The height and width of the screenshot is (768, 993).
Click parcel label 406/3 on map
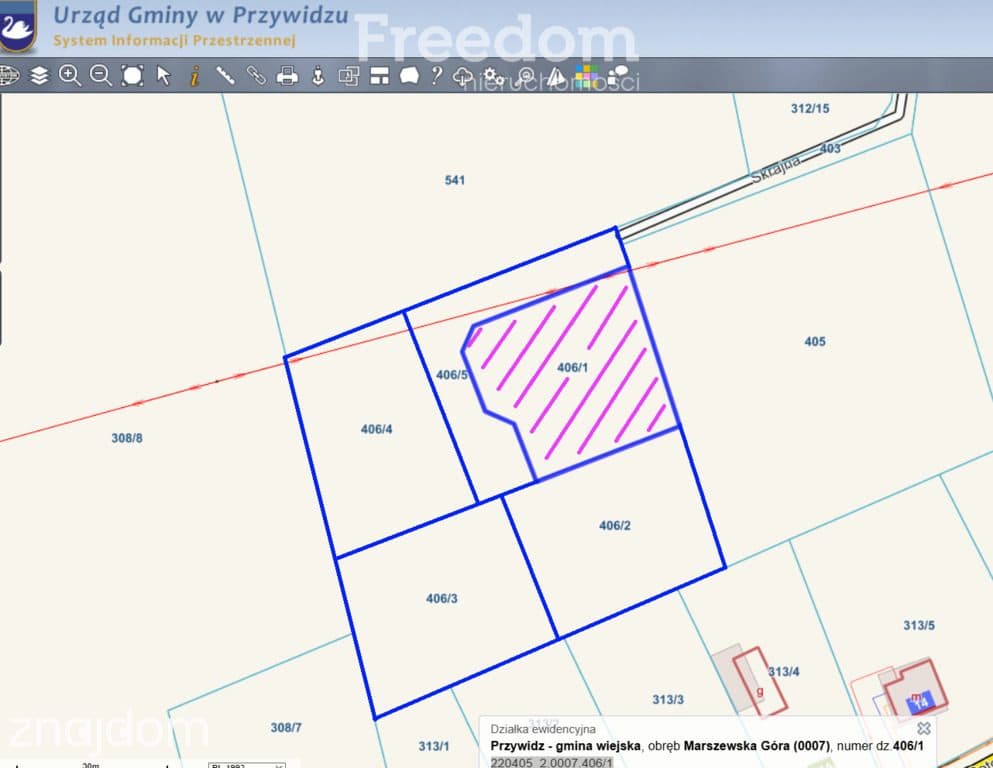[x=441, y=598]
